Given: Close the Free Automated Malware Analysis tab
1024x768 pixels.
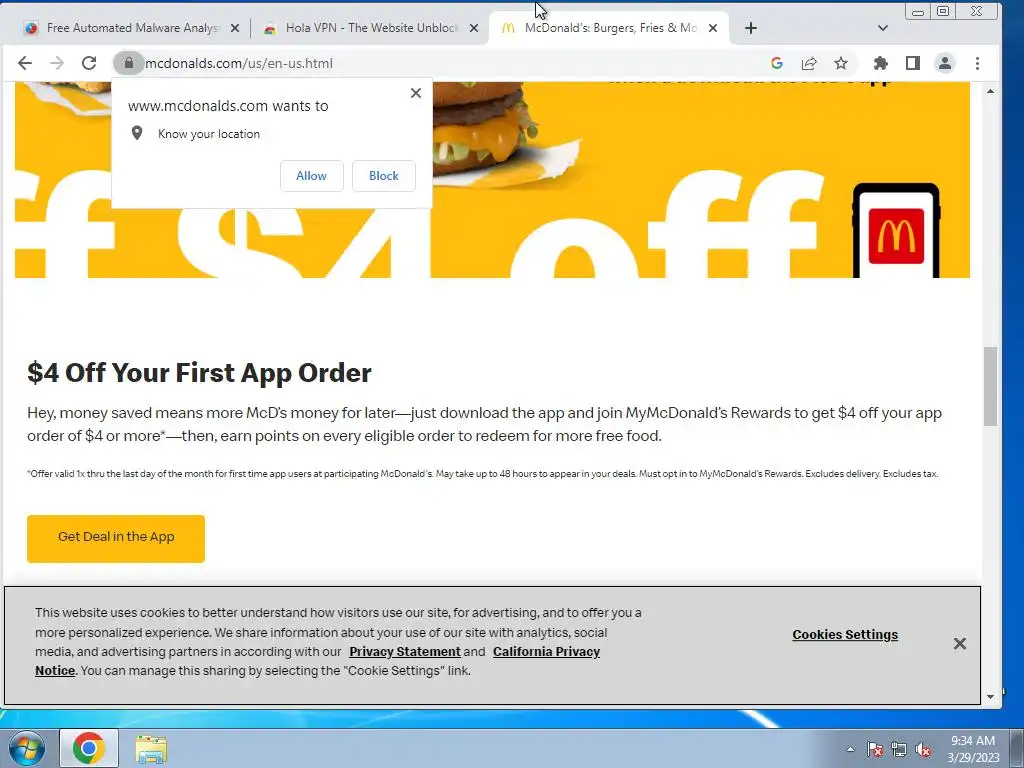Looking at the screenshot, I should [235, 28].
